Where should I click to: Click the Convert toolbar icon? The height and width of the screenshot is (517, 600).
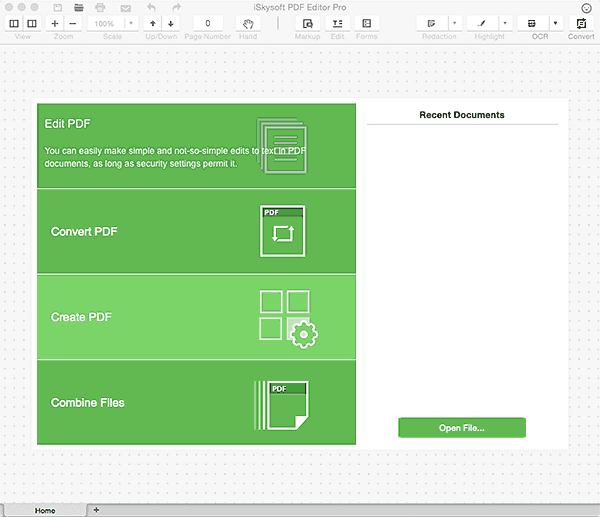click(581, 24)
